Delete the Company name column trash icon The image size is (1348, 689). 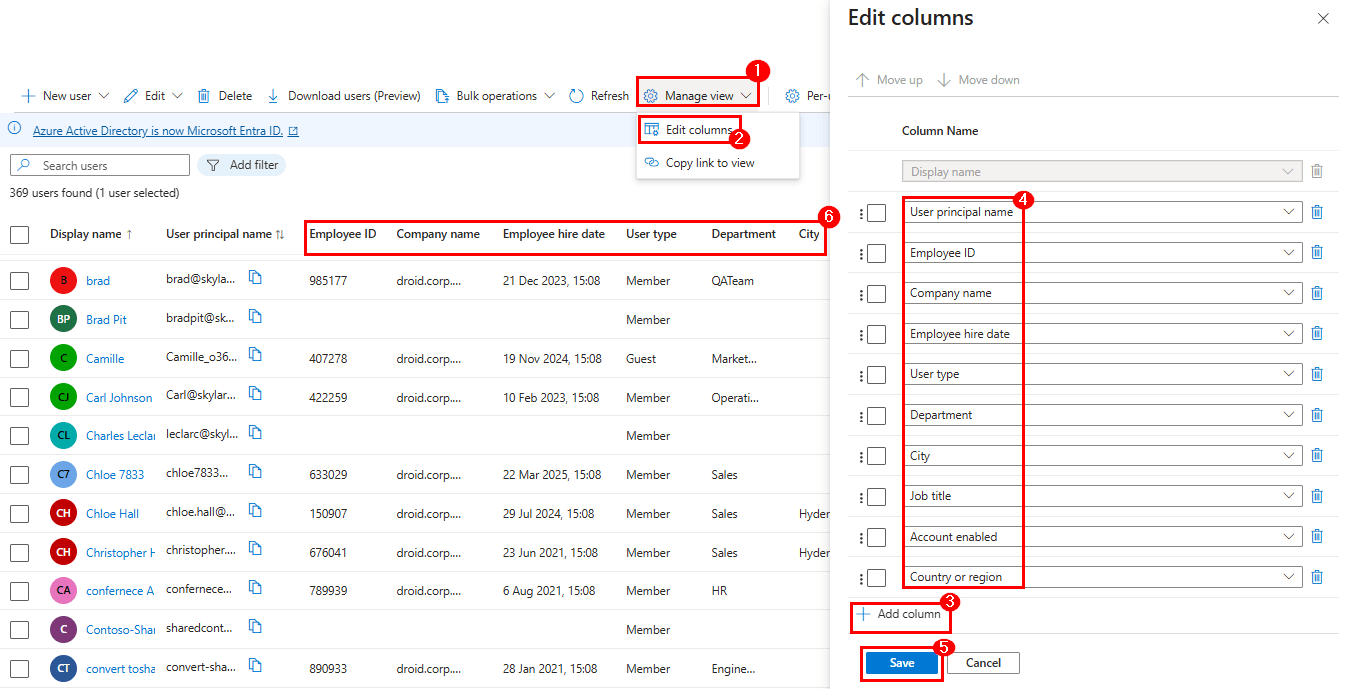[x=1317, y=293]
